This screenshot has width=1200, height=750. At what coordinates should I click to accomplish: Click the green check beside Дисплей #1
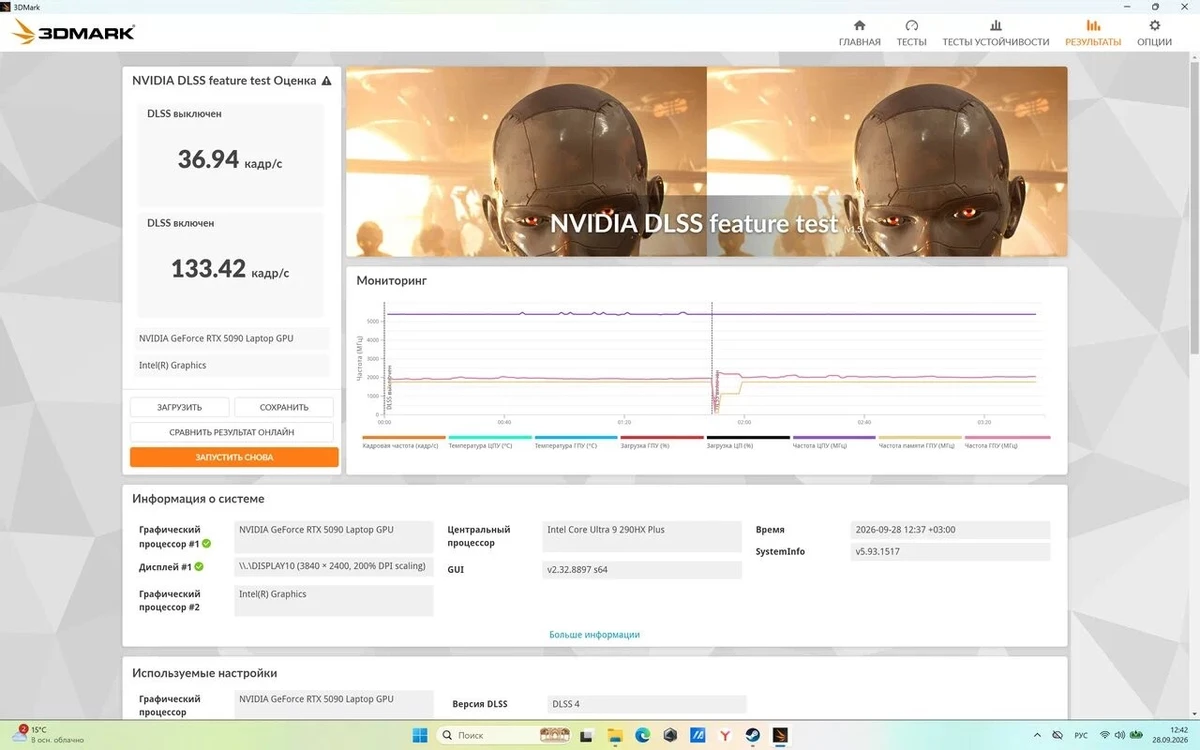coord(199,567)
